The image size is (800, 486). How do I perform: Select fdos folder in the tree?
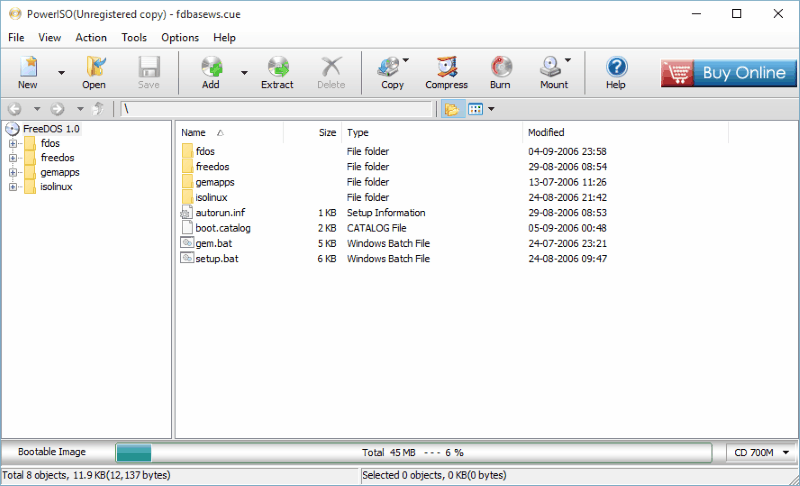click(50, 143)
